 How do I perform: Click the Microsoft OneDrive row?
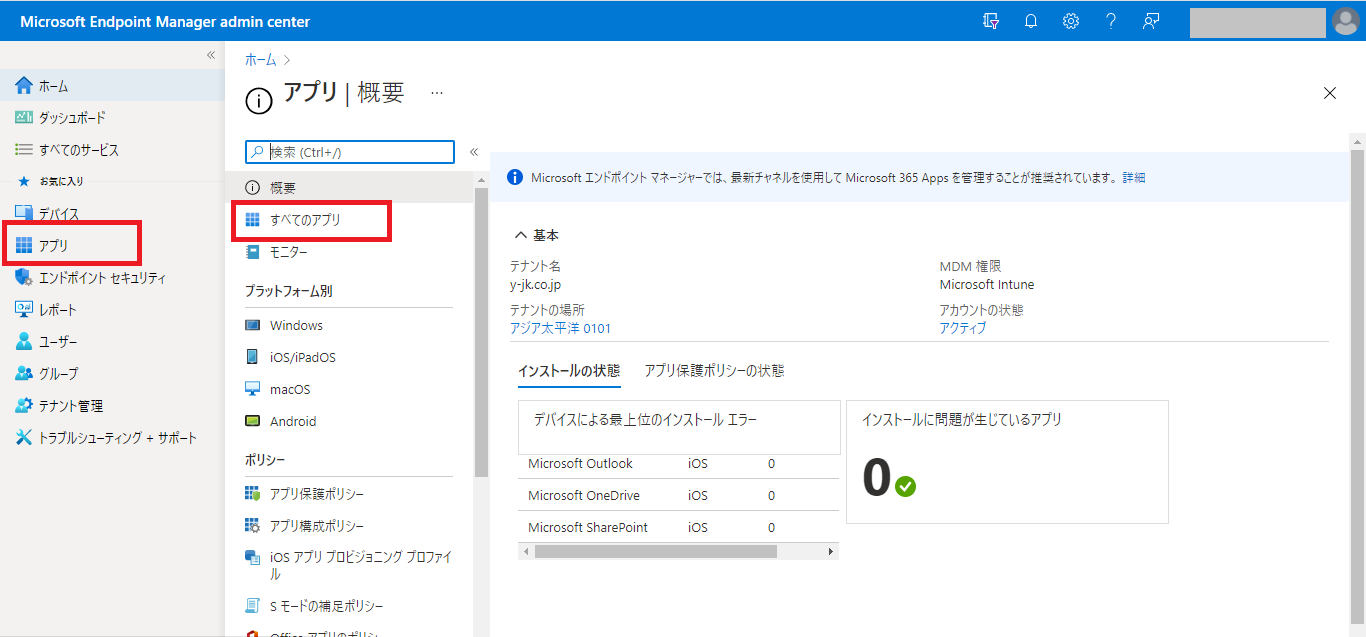(x=679, y=495)
